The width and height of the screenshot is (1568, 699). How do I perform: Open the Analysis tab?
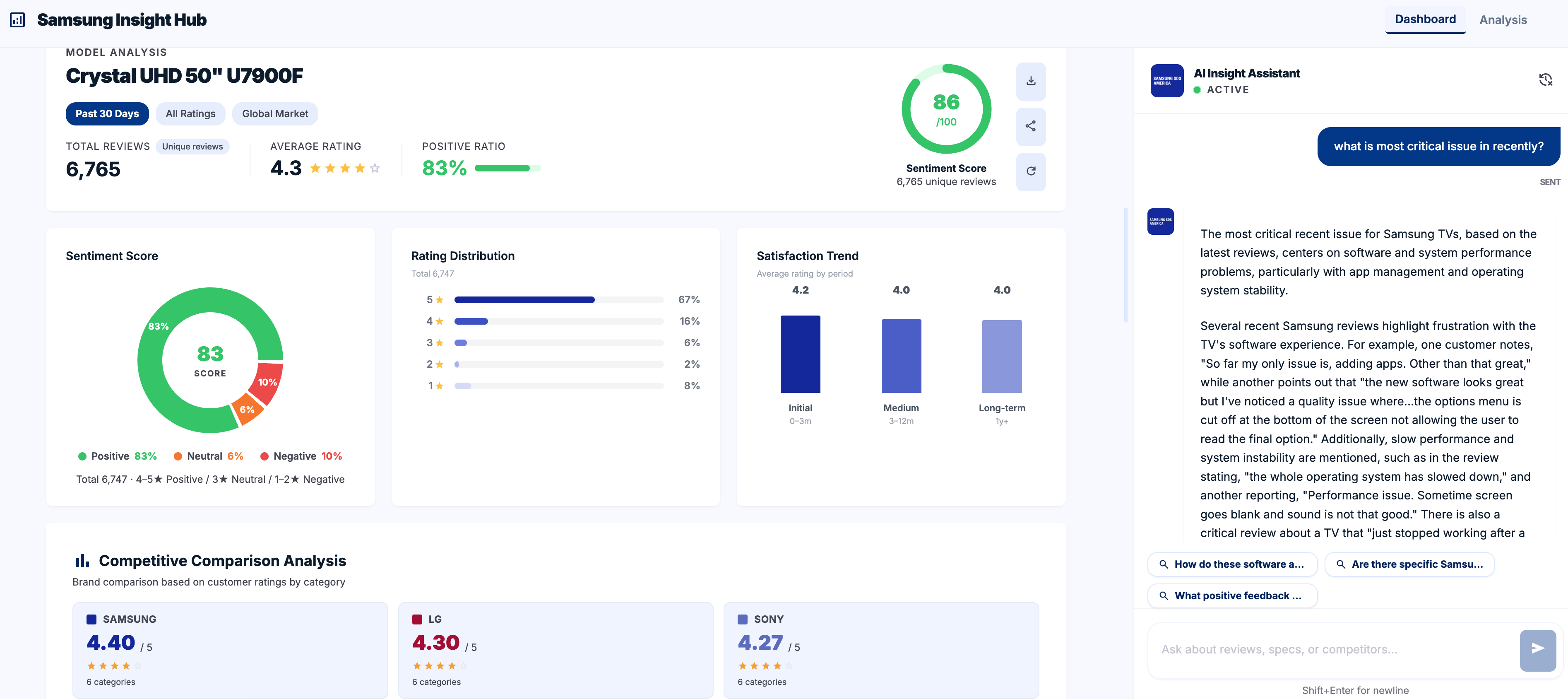(x=1502, y=20)
